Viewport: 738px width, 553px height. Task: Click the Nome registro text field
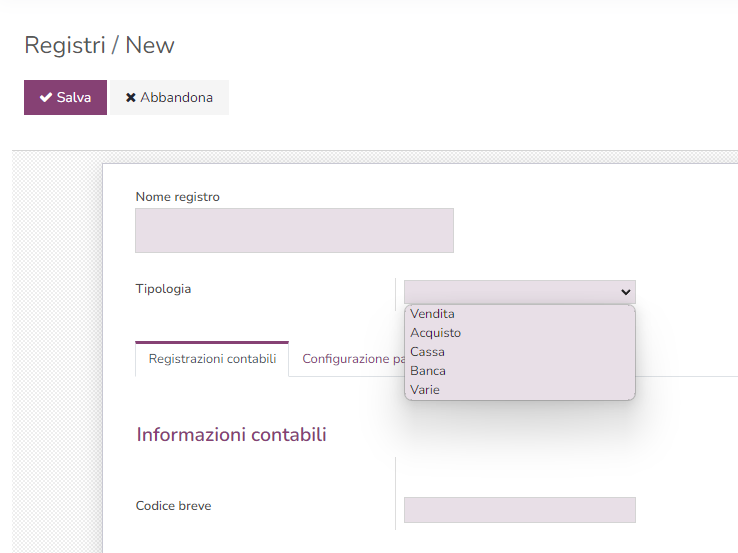pos(294,230)
